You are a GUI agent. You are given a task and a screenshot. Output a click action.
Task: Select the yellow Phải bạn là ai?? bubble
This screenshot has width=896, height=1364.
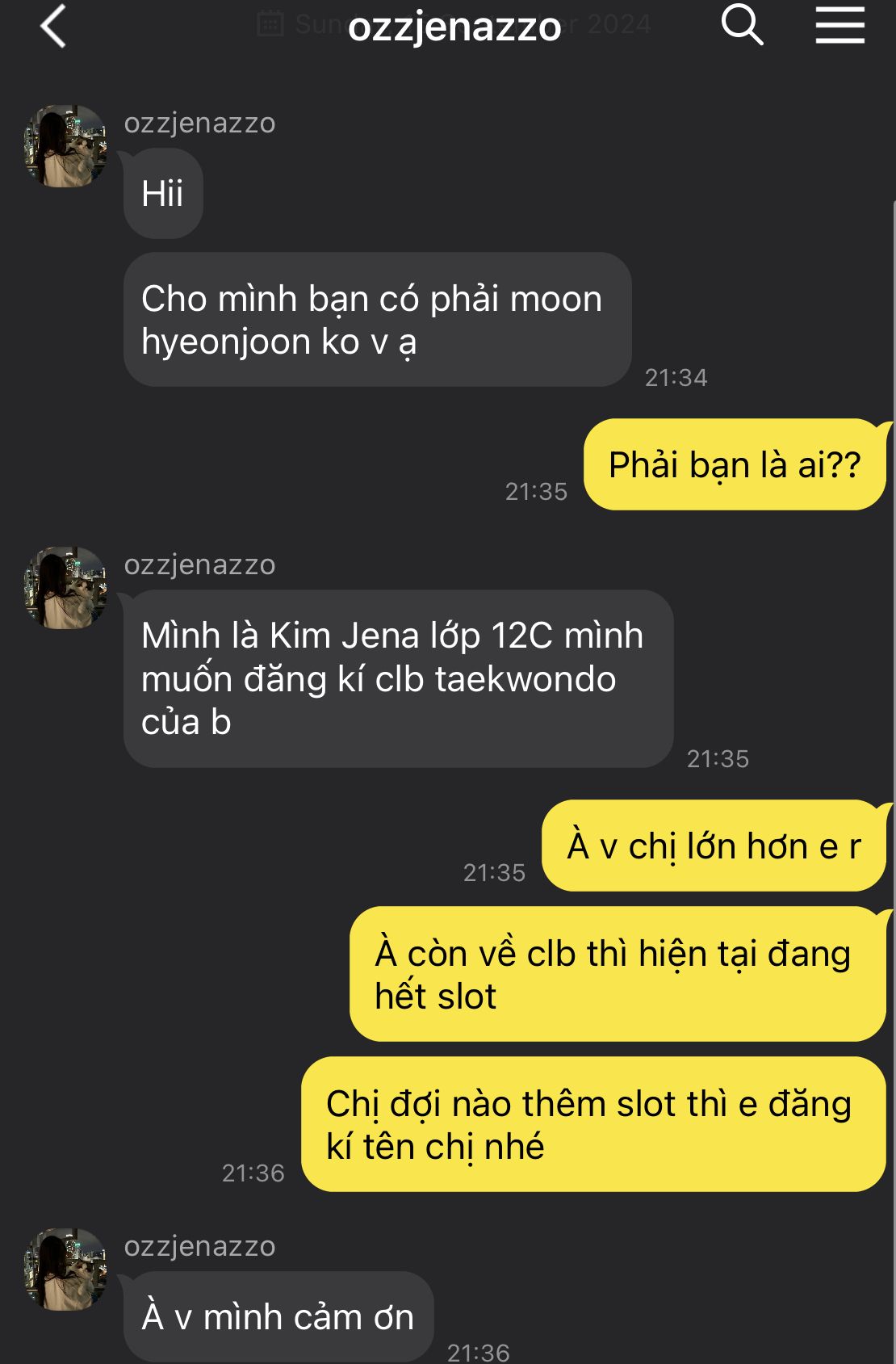[x=735, y=464]
